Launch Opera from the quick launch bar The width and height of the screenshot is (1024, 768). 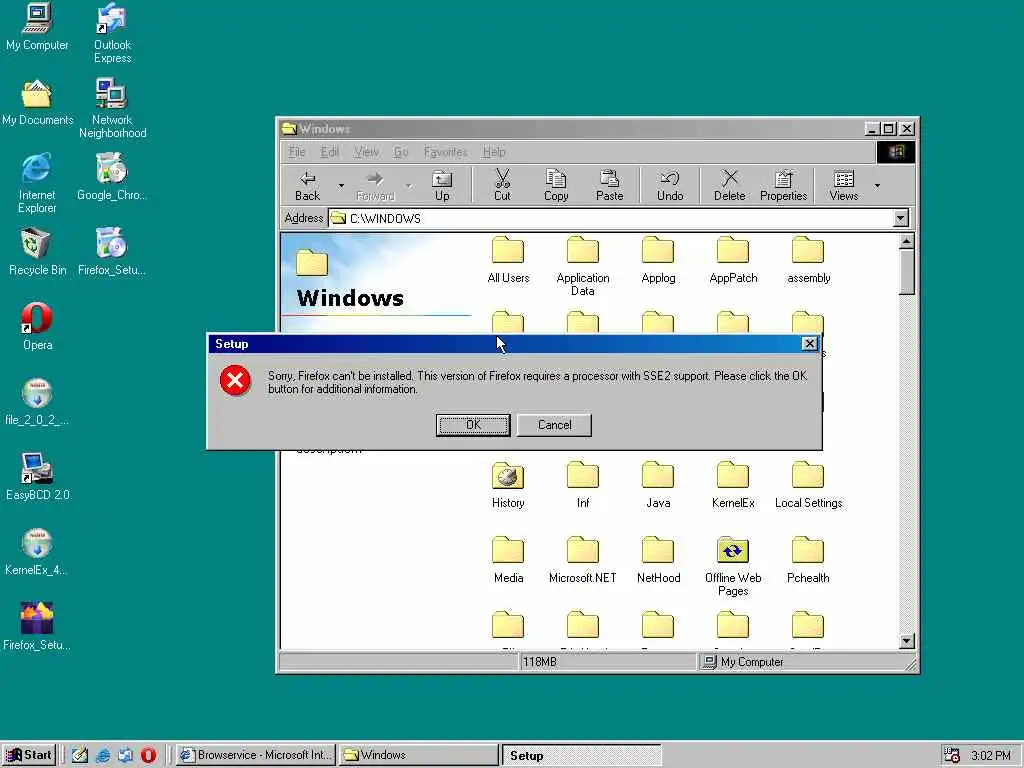(x=148, y=756)
